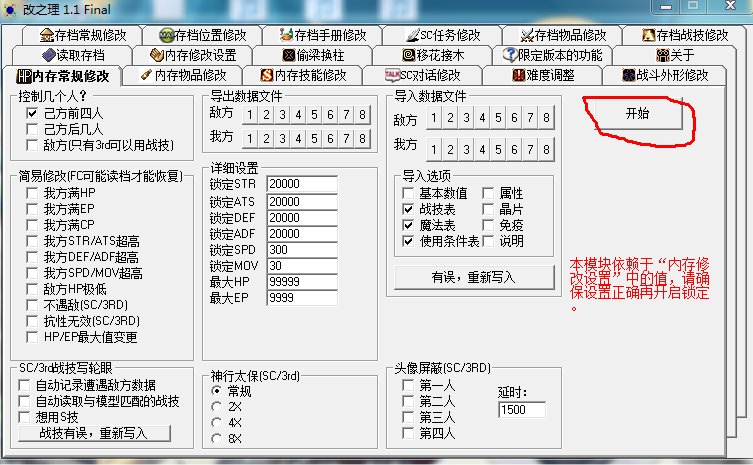Click the 延时 input field
Screen dimensions: 753x465
tap(522, 410)
